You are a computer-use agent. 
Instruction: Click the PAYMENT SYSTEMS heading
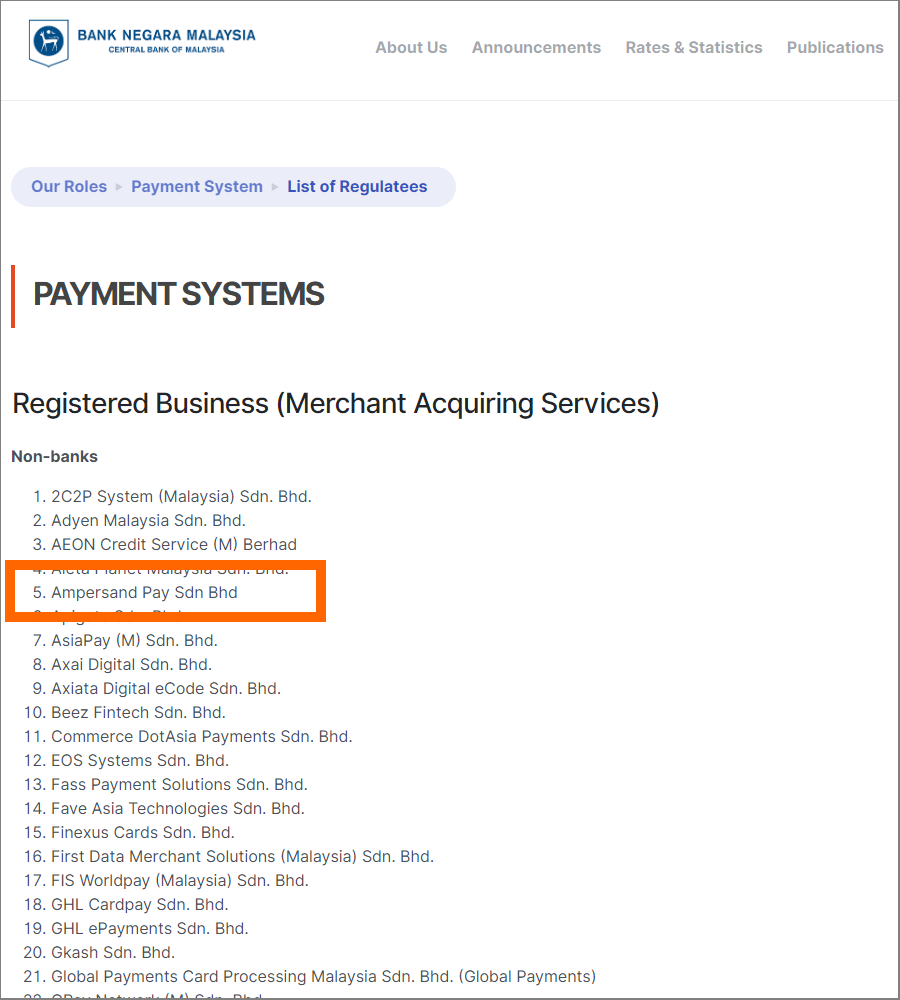pos(179,294)
